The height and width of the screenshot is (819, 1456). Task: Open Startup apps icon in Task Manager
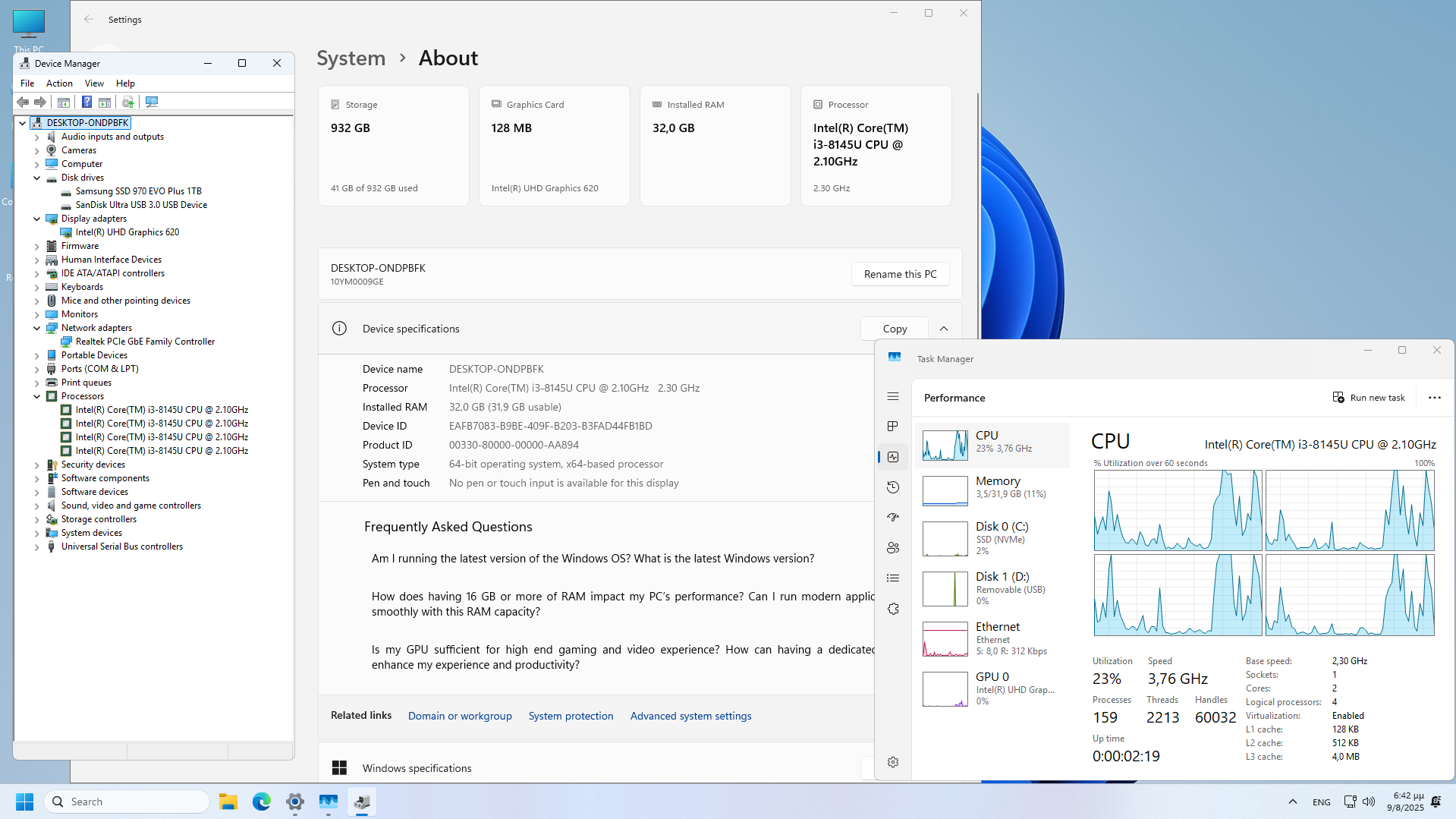(893, 518)
